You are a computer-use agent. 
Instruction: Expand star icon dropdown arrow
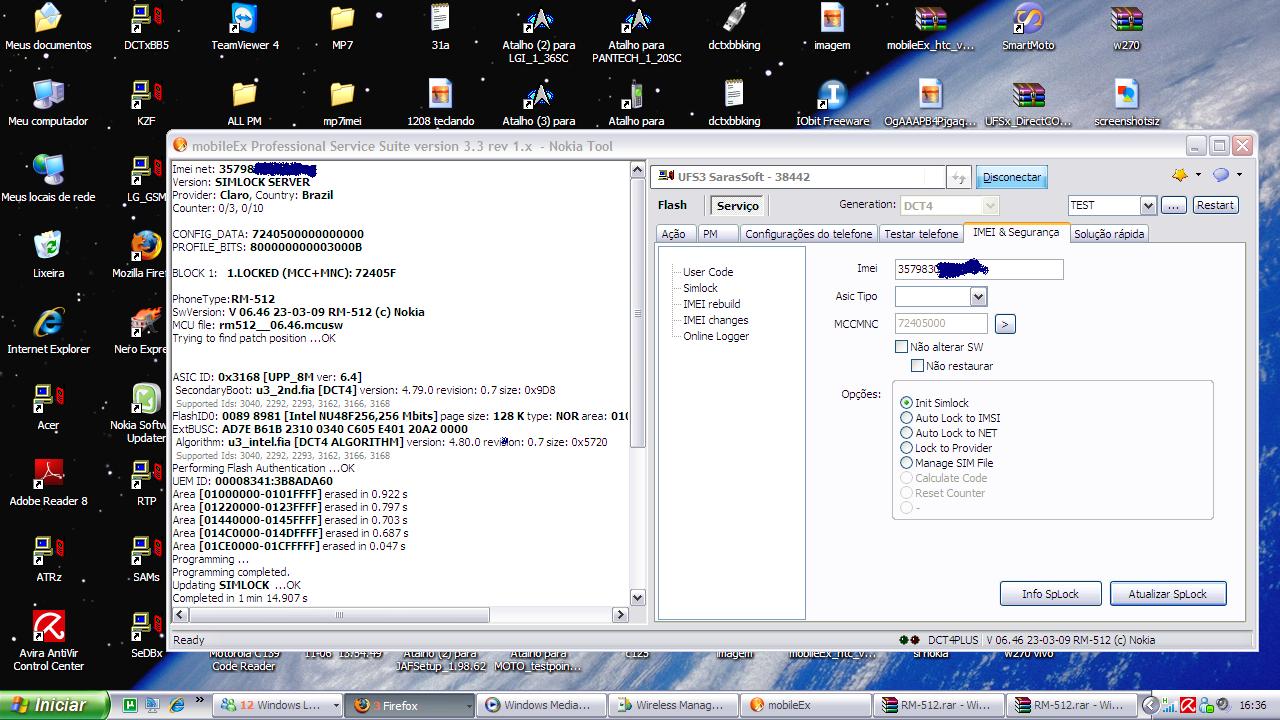(1198, 175)
